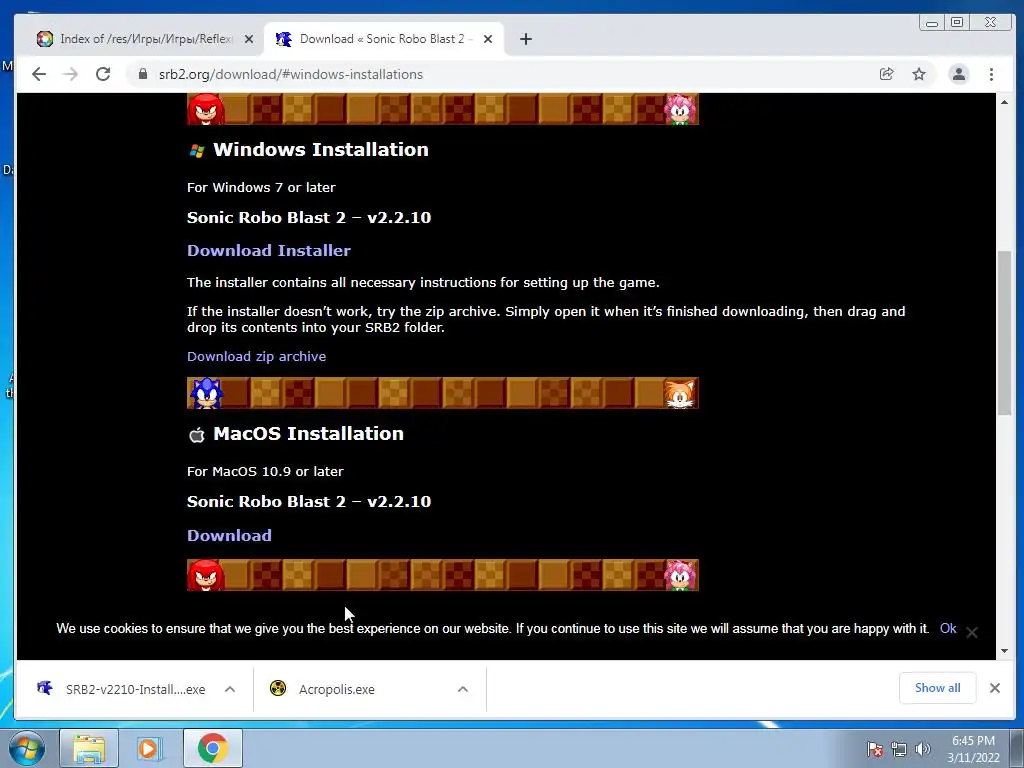The height and width of the screenshot is (768, 1024).
Task: Switch to the Index of /res tab
Action: pyautogui.click(x=144, y=39)
